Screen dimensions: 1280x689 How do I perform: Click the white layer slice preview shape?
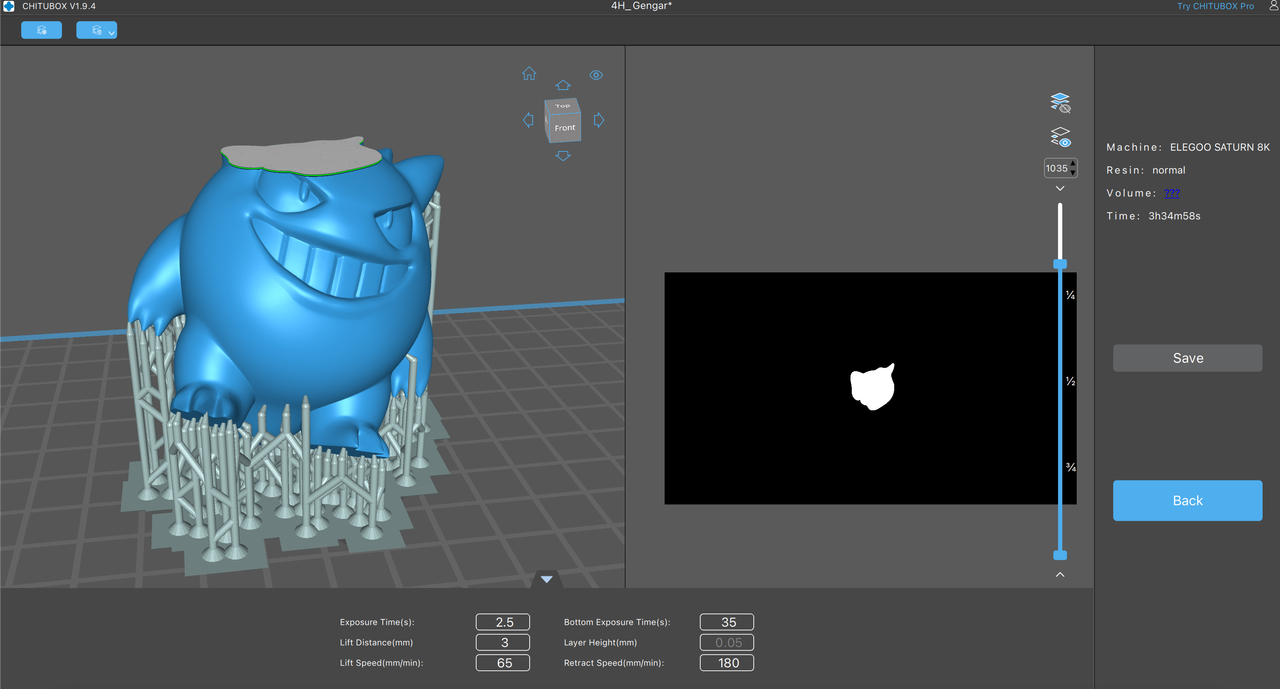click(x=871, y=388)
